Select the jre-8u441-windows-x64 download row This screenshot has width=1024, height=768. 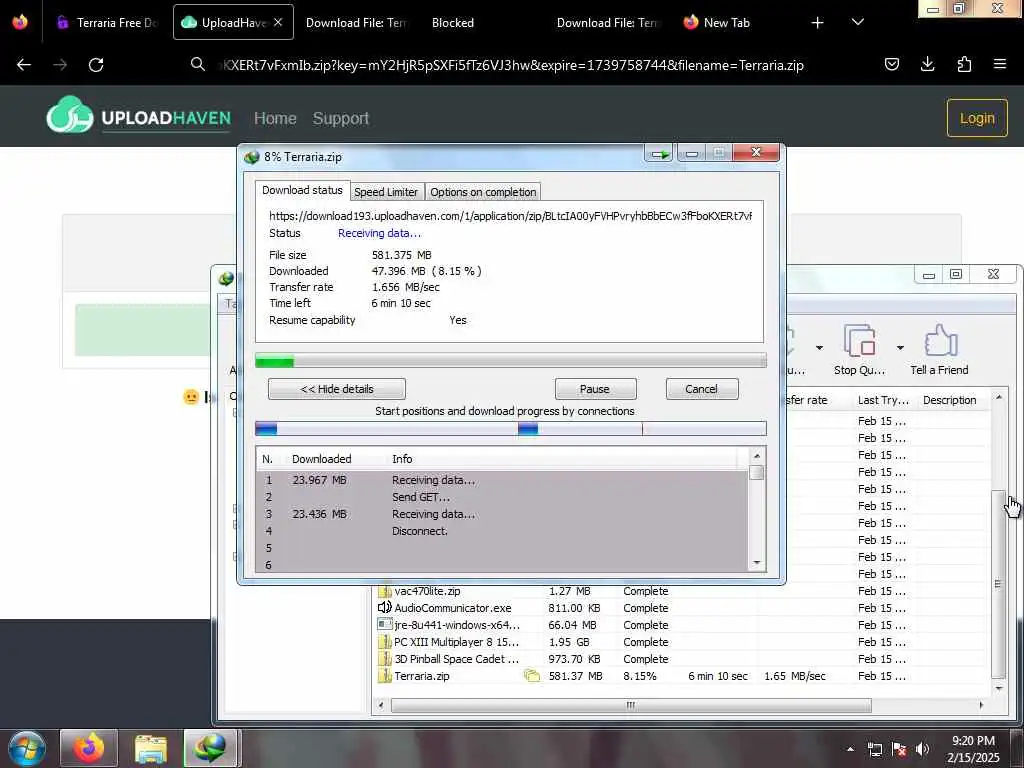coord(682,625)
